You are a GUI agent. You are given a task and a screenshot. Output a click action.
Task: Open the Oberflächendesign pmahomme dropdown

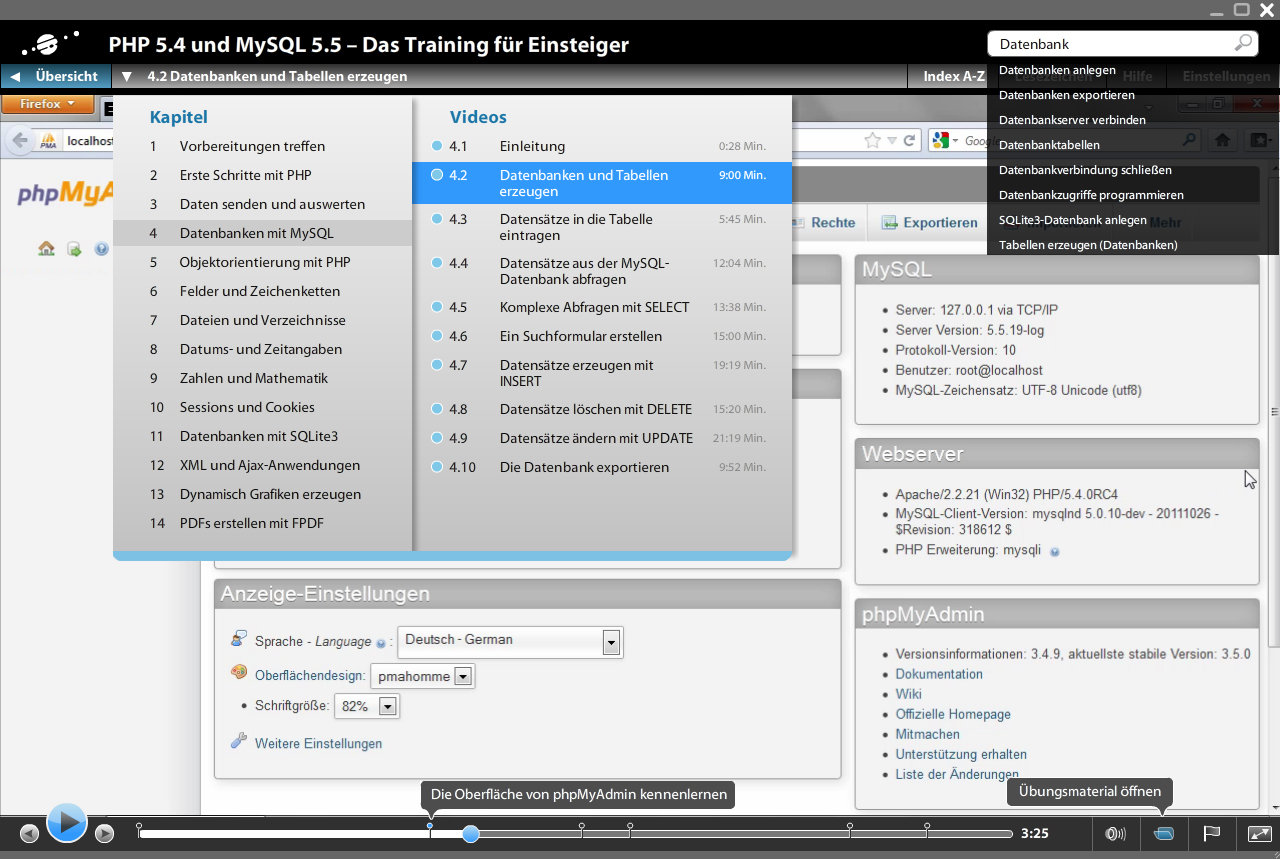462,677
